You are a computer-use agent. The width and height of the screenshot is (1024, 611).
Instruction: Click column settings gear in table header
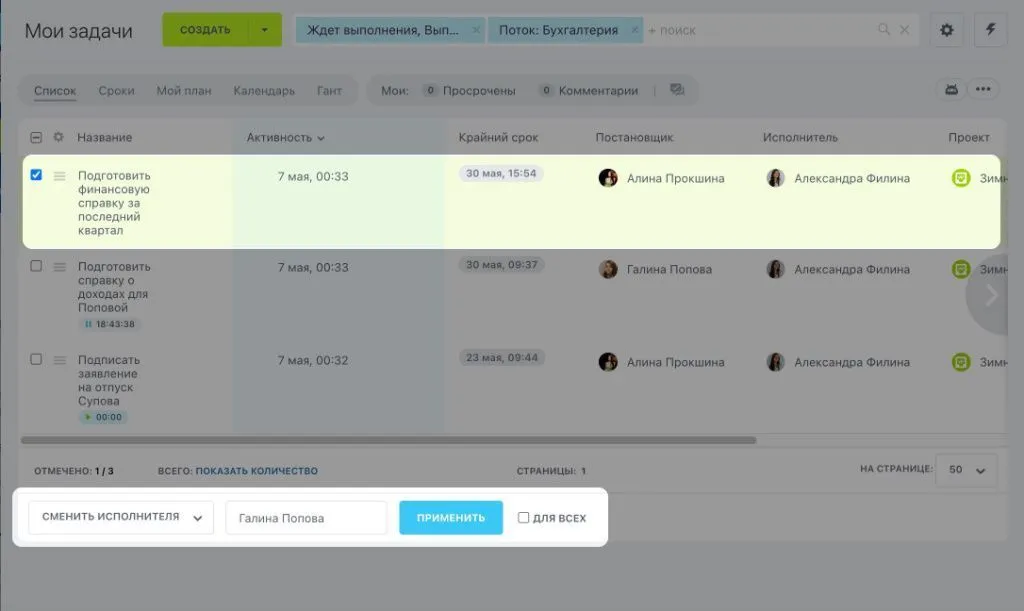[58, 137]
